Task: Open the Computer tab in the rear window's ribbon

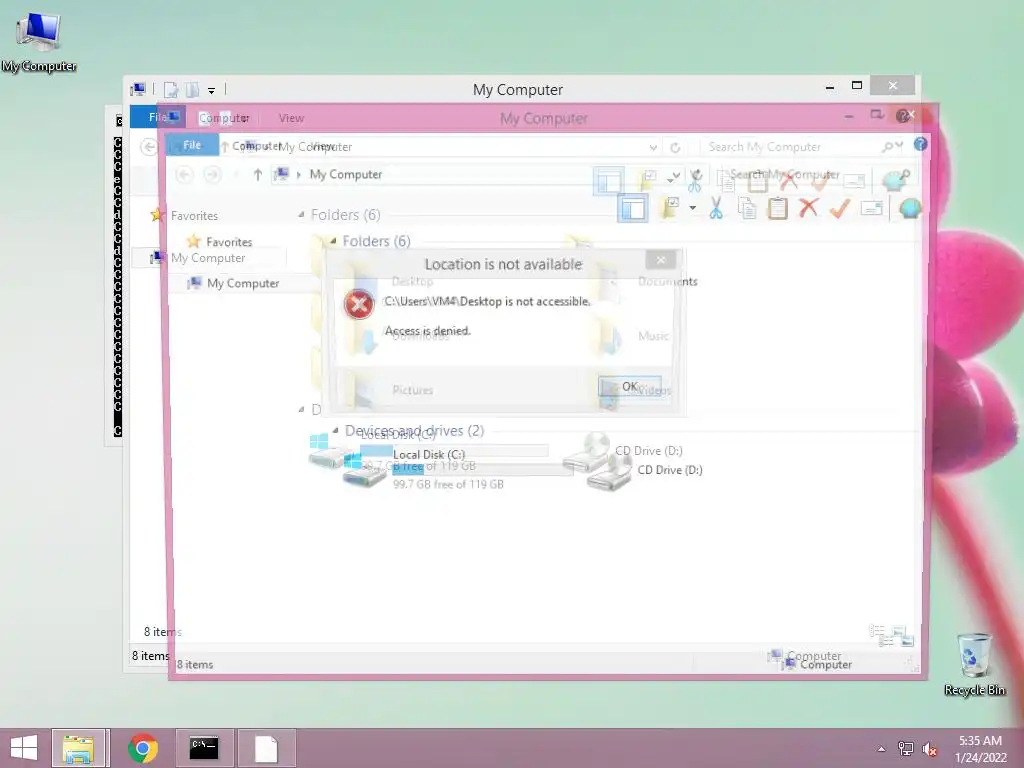Action: click(x=224, y=118)
